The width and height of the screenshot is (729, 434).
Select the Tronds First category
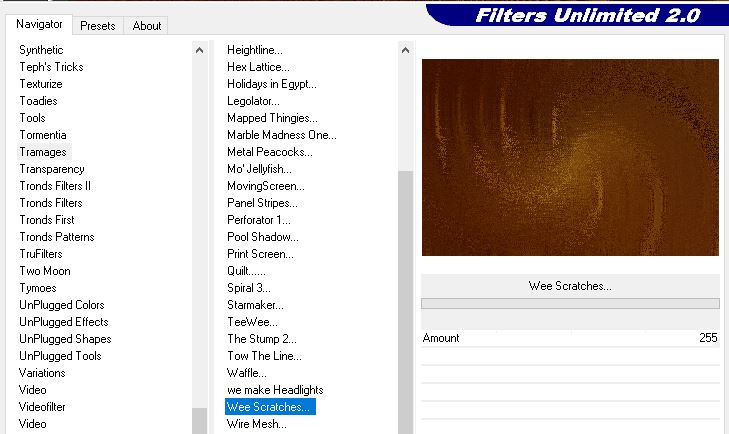click(46, 220)
